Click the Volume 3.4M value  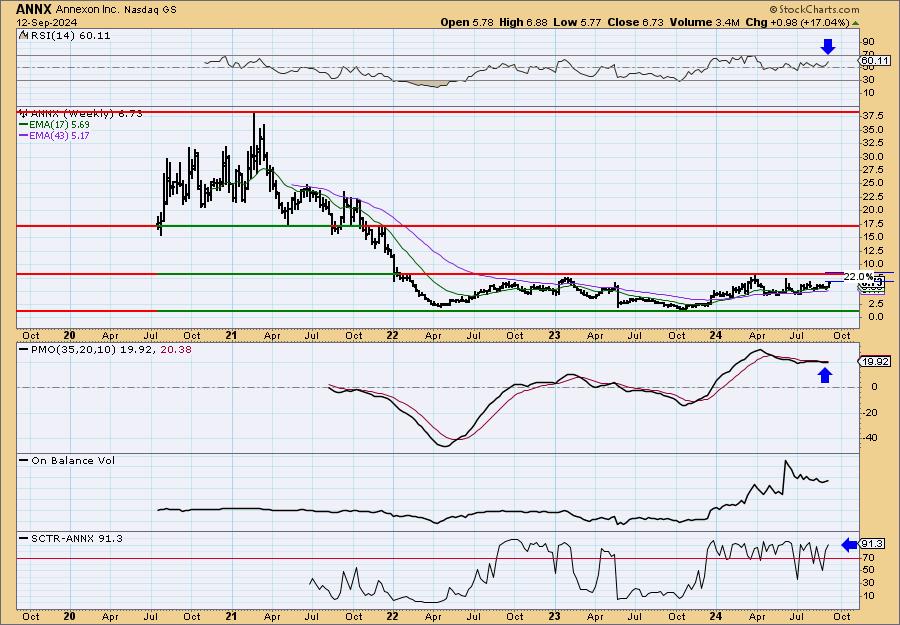click(x=705, y=22)
